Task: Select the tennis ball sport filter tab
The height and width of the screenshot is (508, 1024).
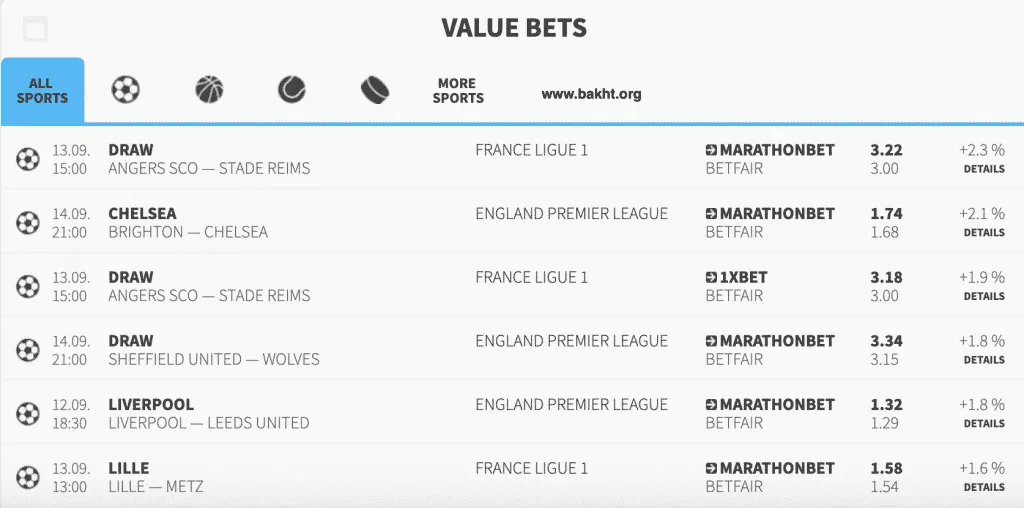Action: coord(291,91)
